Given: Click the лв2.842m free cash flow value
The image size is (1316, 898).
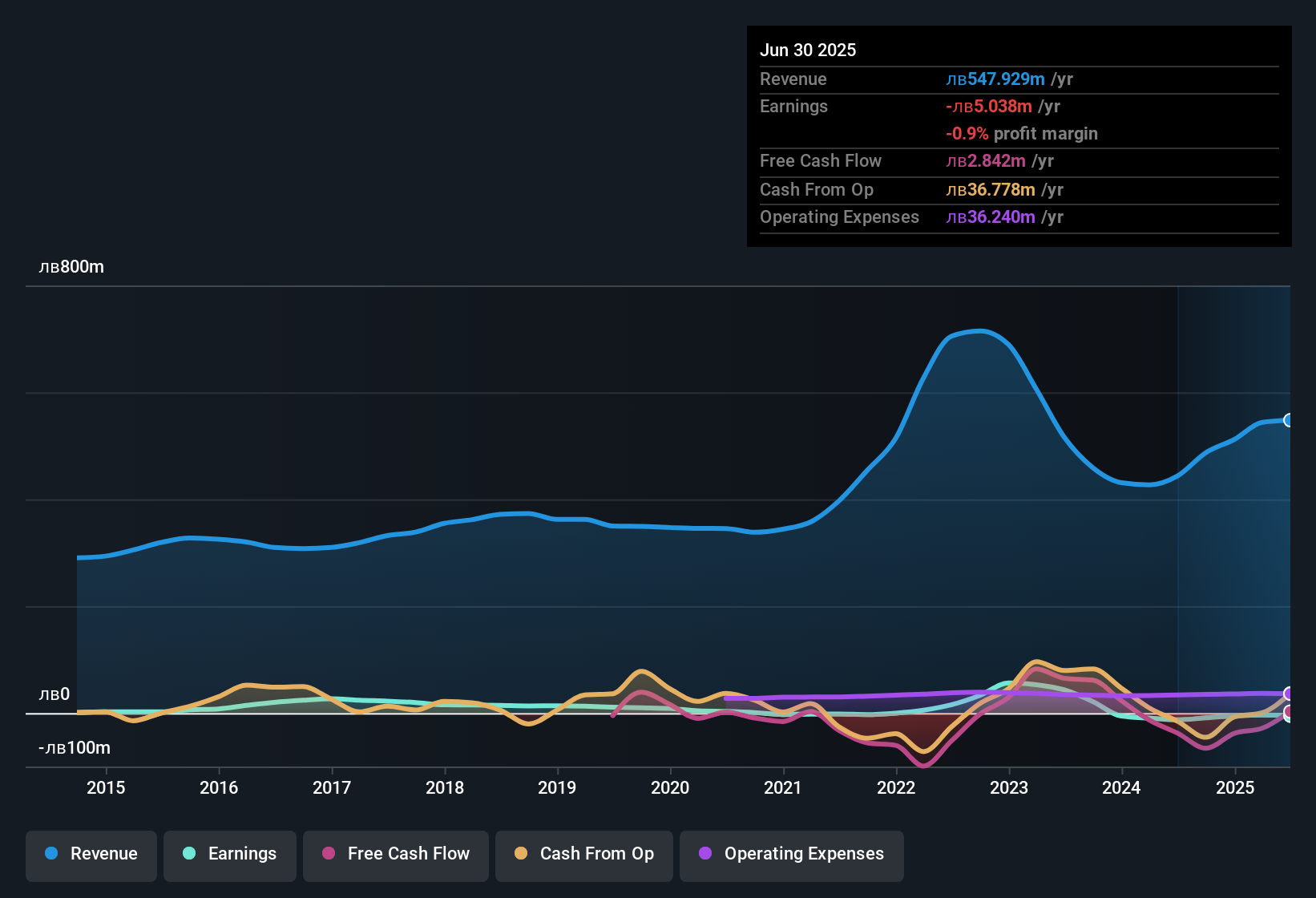Looking at the screenshot, I should point(986,160).
